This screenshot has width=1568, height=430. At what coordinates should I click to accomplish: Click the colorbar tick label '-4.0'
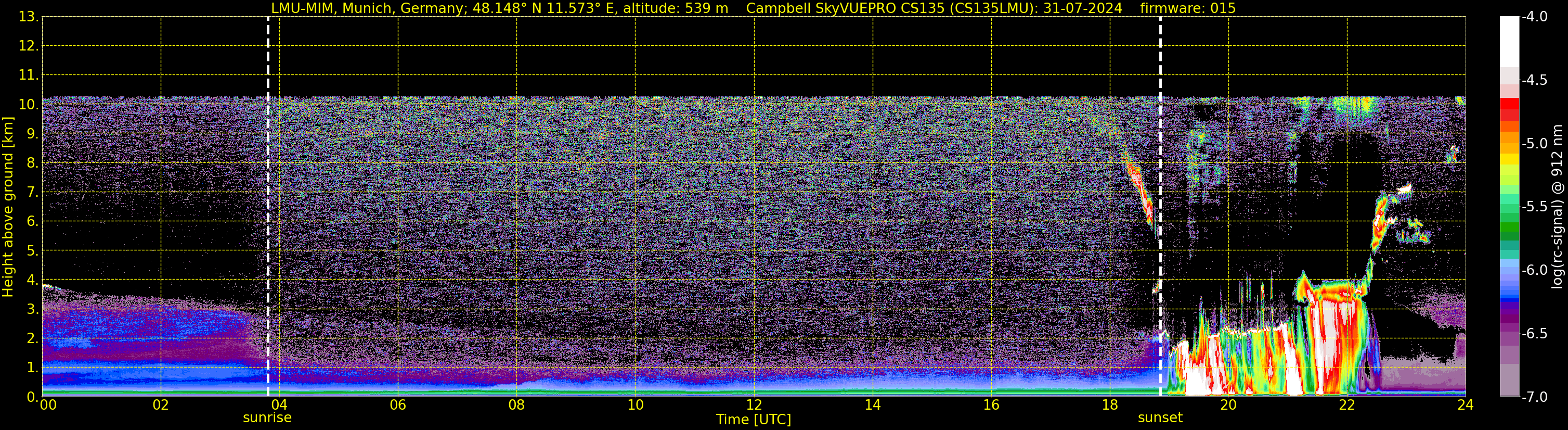click(1534, 17)
